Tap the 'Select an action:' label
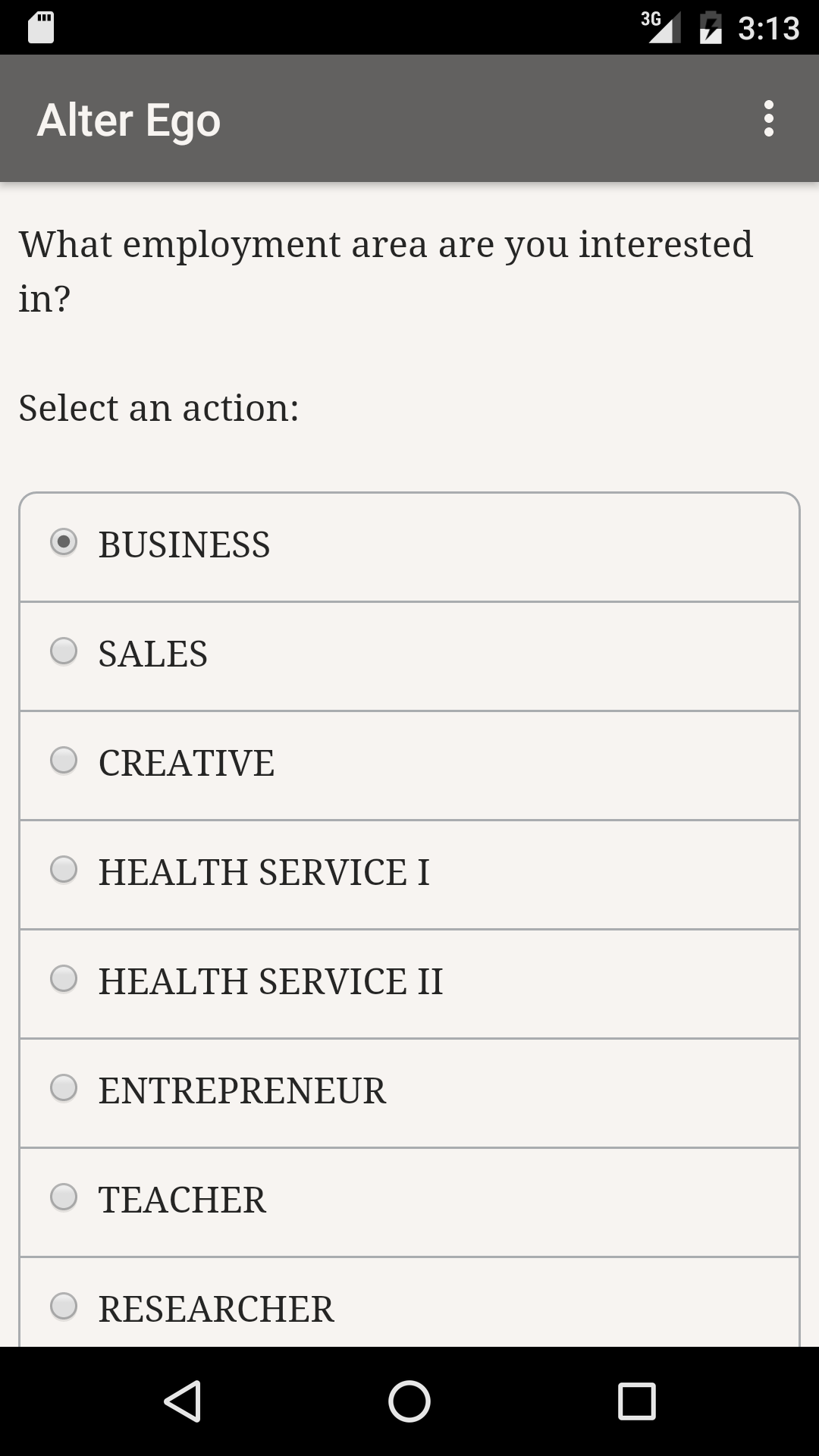Screen dimensions: 819x1456 [159, 408]
